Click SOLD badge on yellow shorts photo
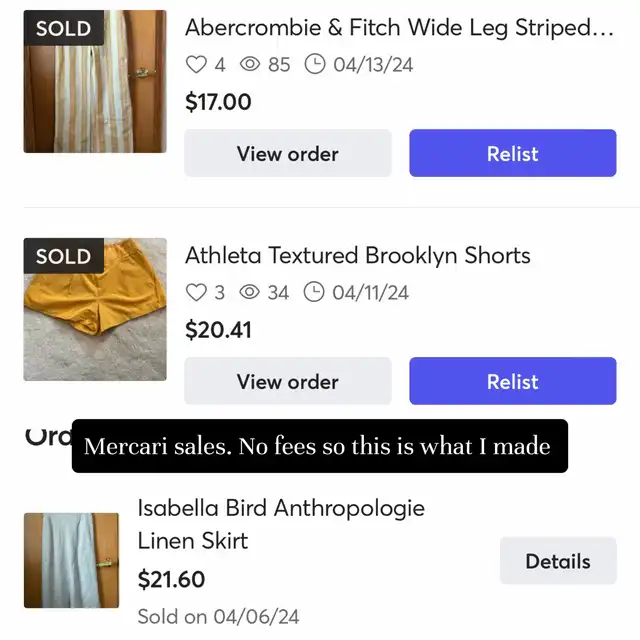The image size is (640, 640). tap(64, 256)
